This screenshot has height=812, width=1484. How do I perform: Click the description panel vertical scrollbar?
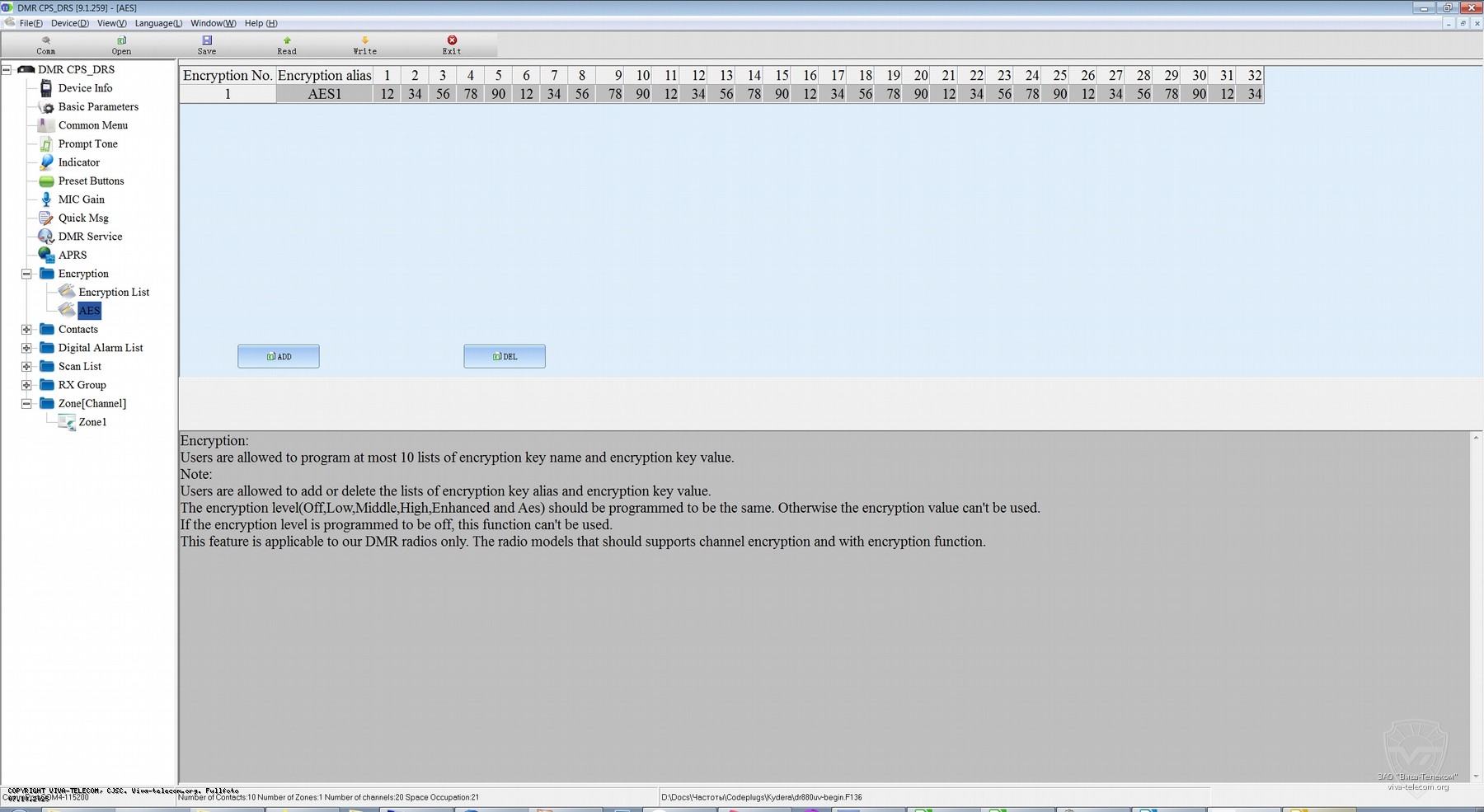(x=1476, y=606)
